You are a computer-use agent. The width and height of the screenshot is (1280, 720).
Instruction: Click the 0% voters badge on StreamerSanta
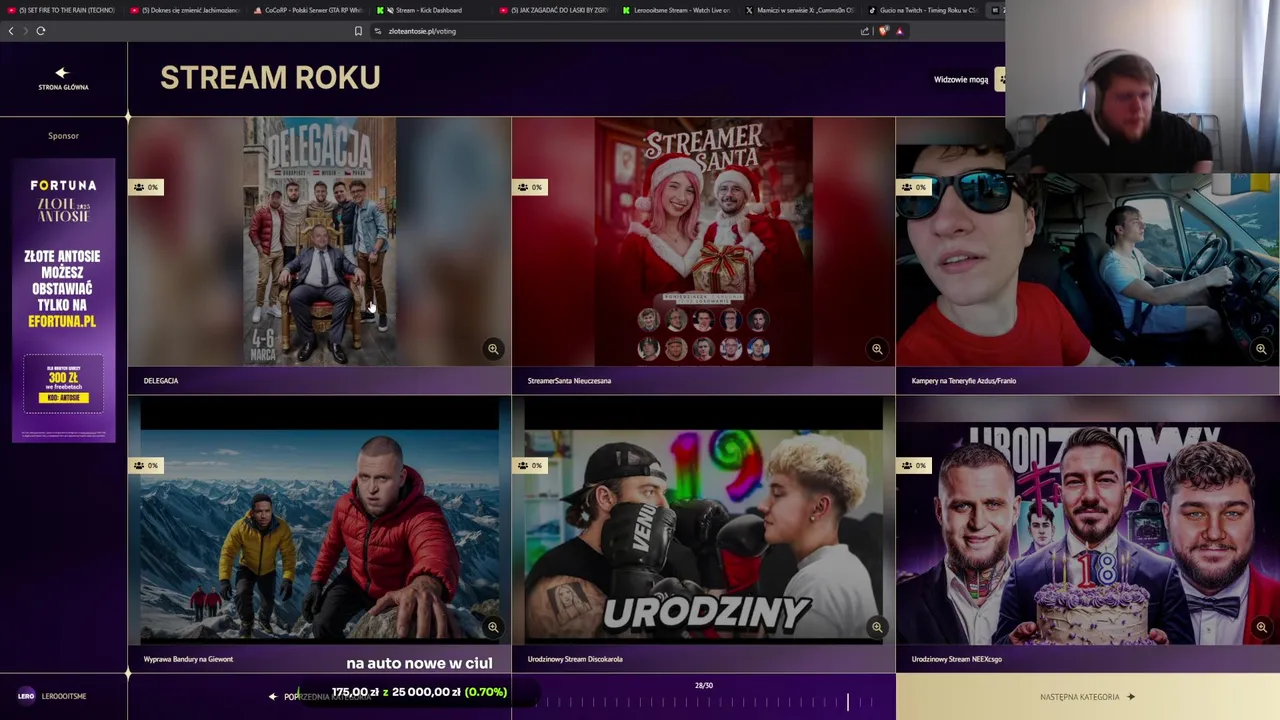[x=530, y=187]
